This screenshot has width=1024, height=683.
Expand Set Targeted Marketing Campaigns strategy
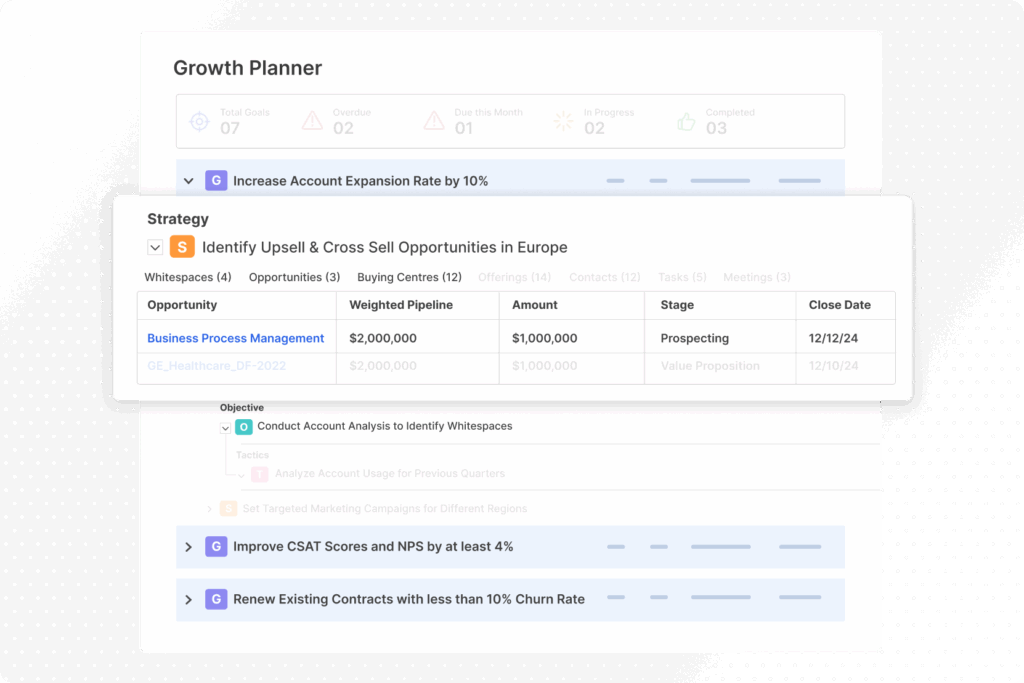tap(210, 509)
